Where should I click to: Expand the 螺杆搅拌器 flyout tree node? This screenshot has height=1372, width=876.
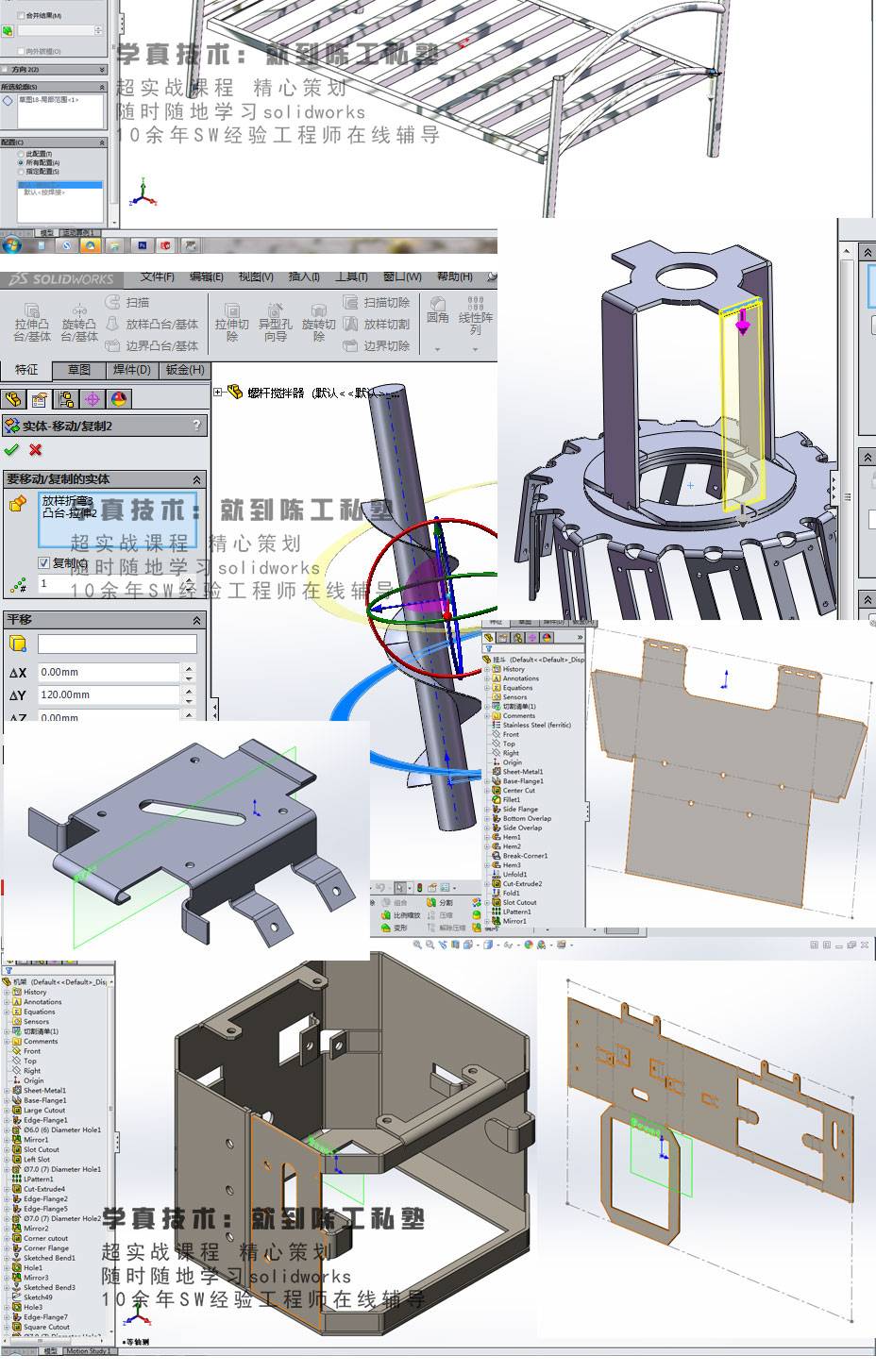(x=218, y=393)
